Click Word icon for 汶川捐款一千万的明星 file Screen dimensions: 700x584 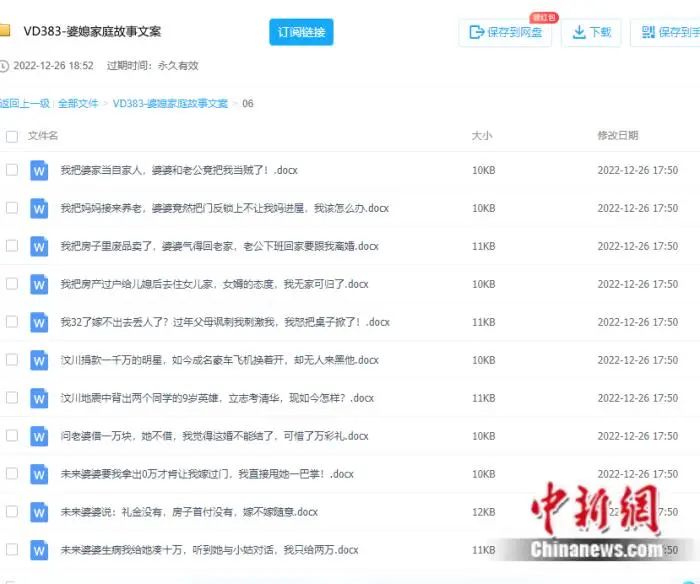click(39, 360)
